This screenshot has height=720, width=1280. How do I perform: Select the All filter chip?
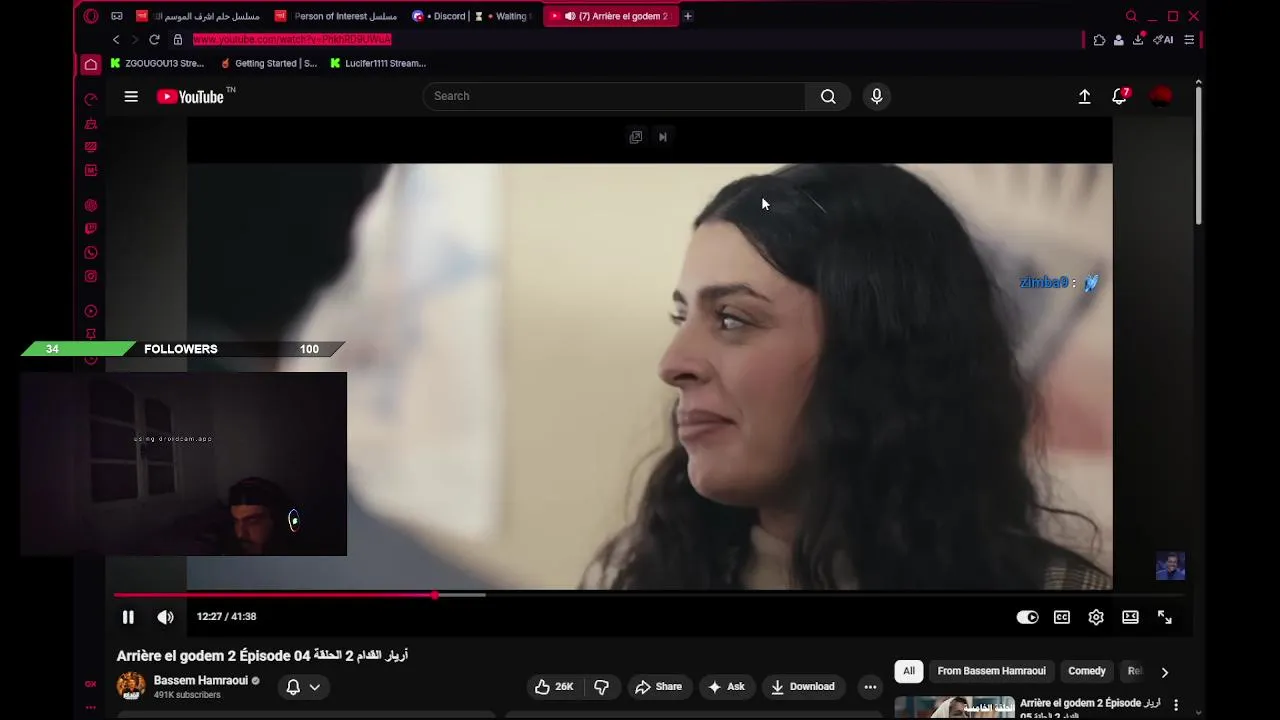pos(908,671)
